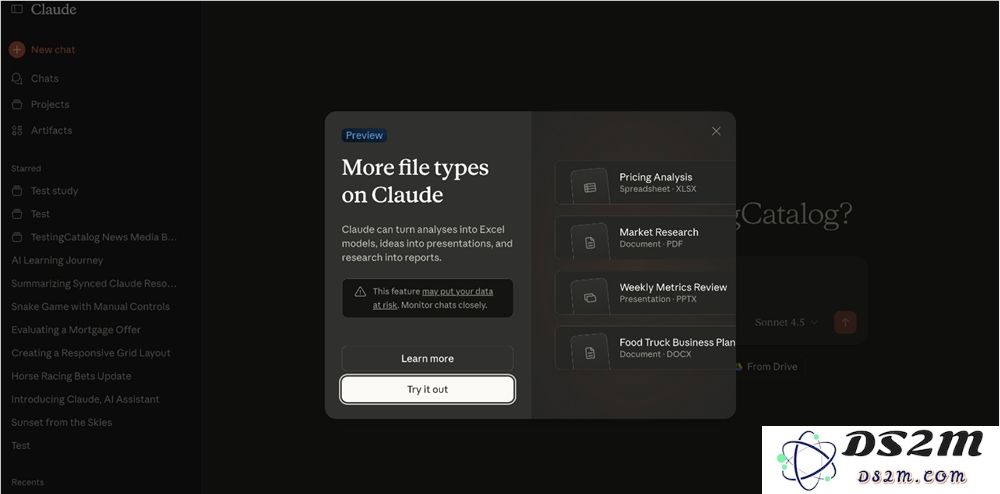Click the sidebar collapse icon beside Claude
This screenshot has width=1000, height=494.
(x=17, y=10)
